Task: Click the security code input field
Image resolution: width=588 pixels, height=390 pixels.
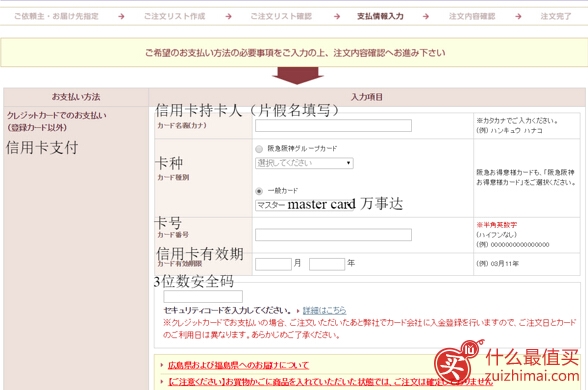Action: pos(203,296)
